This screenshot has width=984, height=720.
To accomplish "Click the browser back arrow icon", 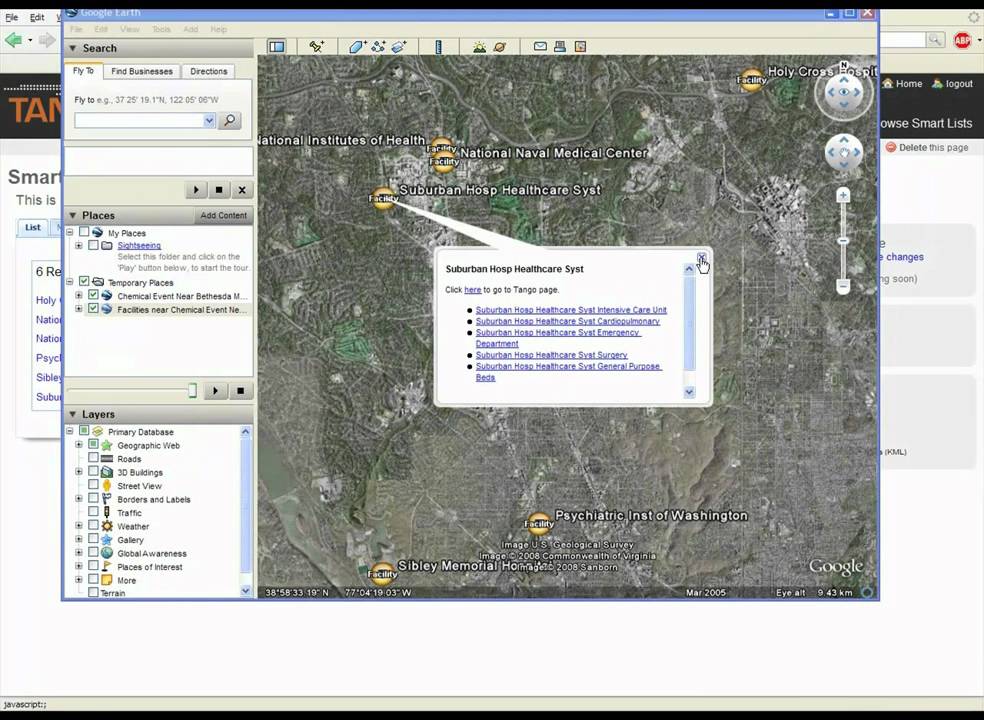I will (x=13, y=40).
